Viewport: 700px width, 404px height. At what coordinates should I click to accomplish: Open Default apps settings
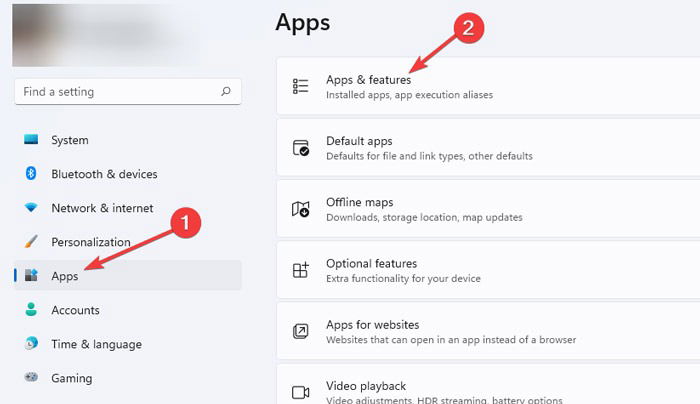point(488,147)
